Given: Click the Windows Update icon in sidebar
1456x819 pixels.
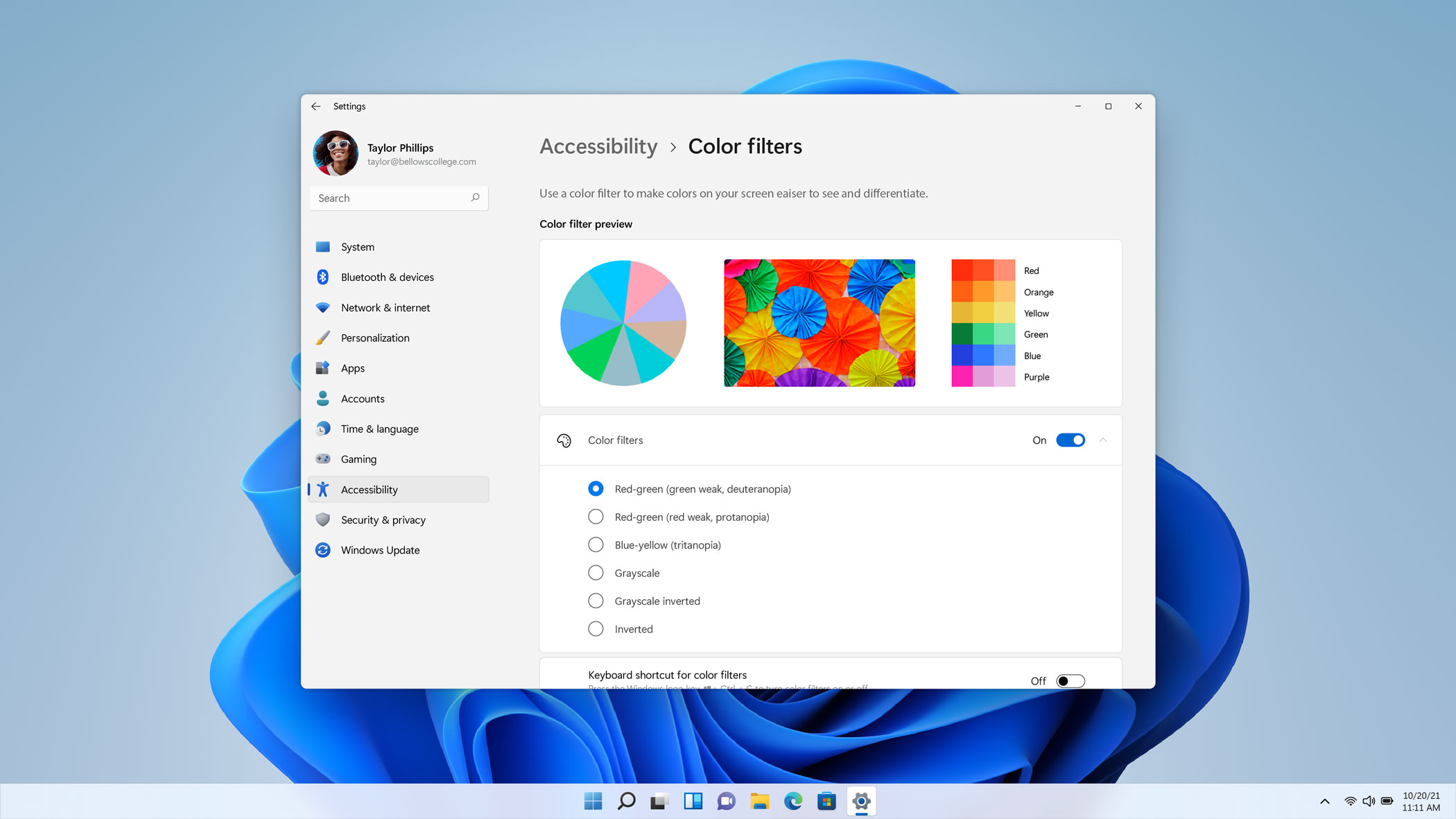Looking at the screenshot, I should pyautogui.click(x=322, y=550).
